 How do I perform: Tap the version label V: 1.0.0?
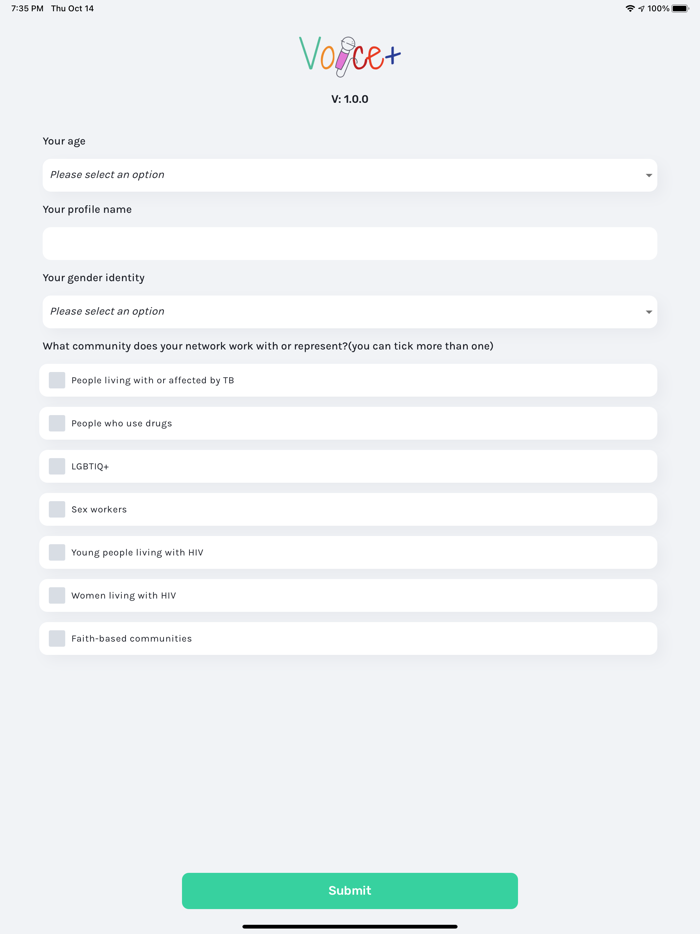(350, 100)
